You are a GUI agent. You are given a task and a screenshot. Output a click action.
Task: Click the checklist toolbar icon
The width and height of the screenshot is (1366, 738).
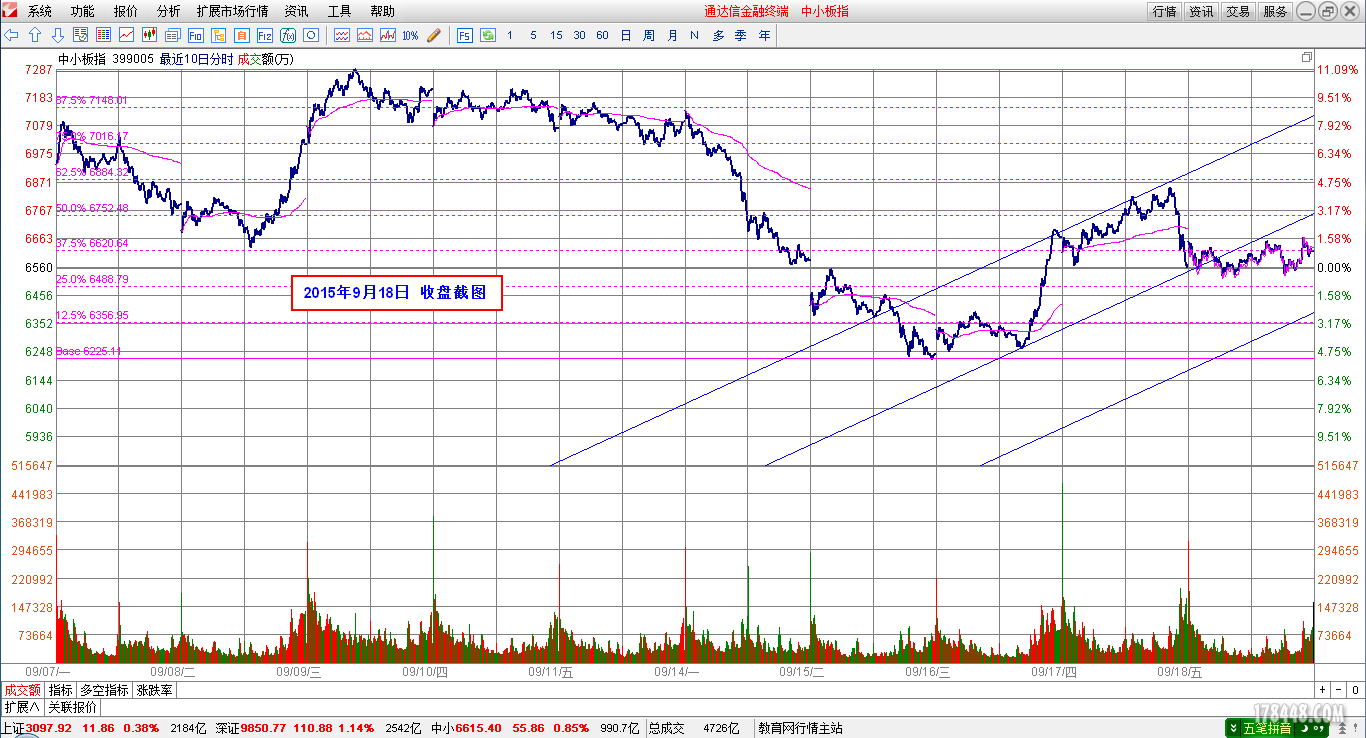point(80,35)
